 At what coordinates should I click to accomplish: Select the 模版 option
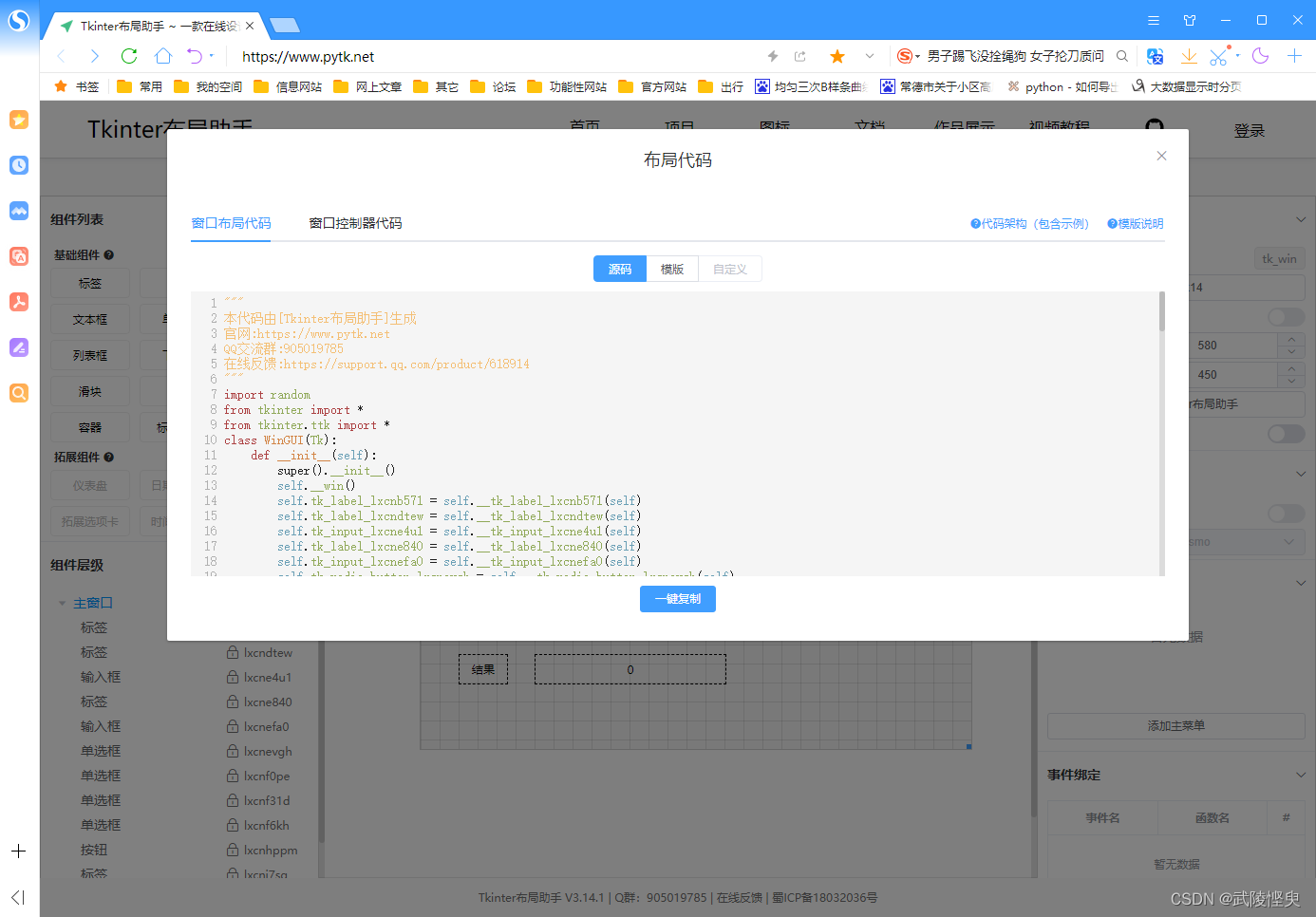click(672, 270)
